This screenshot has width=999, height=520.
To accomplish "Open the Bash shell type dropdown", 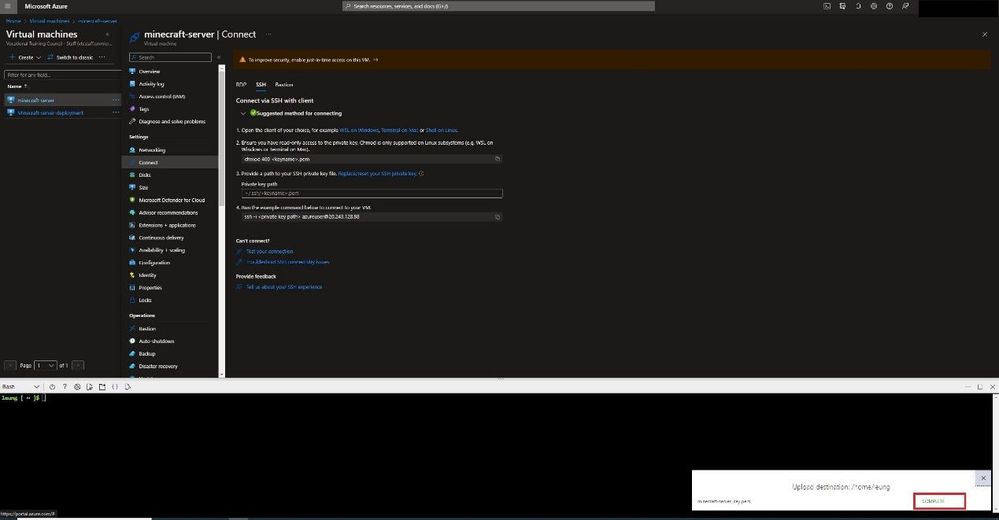I will pyautogui.click(x=20, y=387).
